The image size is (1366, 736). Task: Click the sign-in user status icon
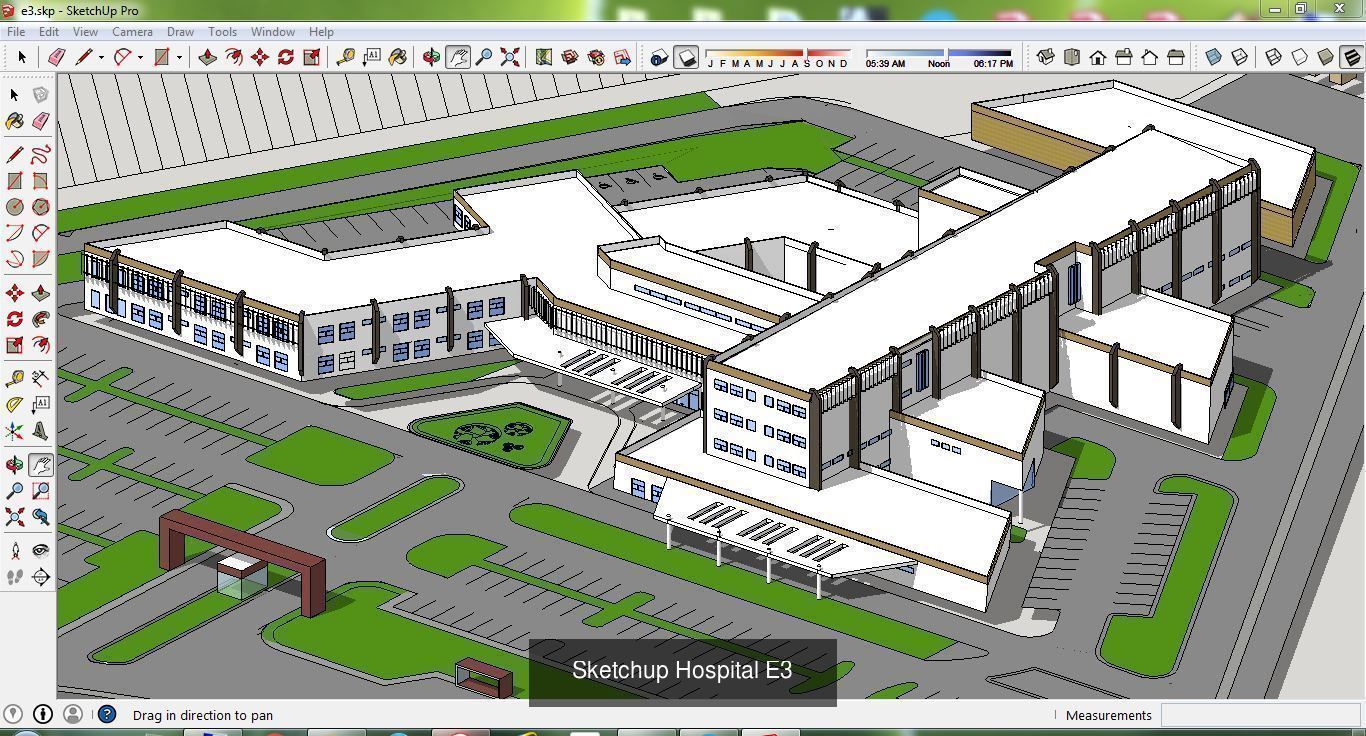tap(72, 714)
